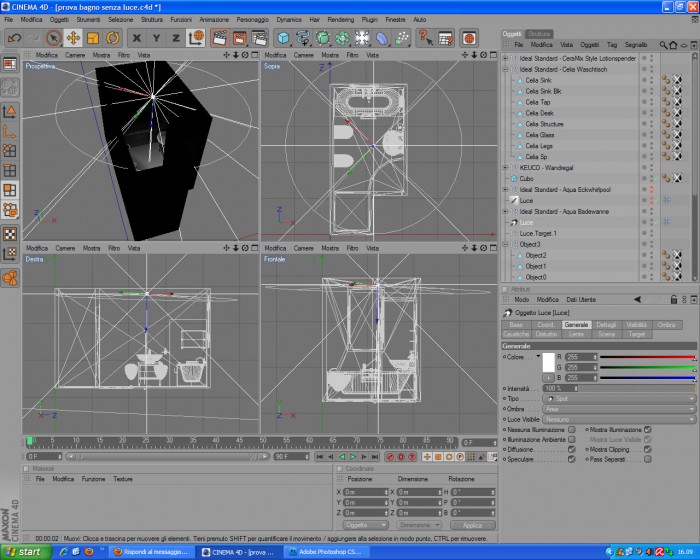Uncheck the Diffusione checkbox
This screenshot has height=560, width=700.
(571, 449)
